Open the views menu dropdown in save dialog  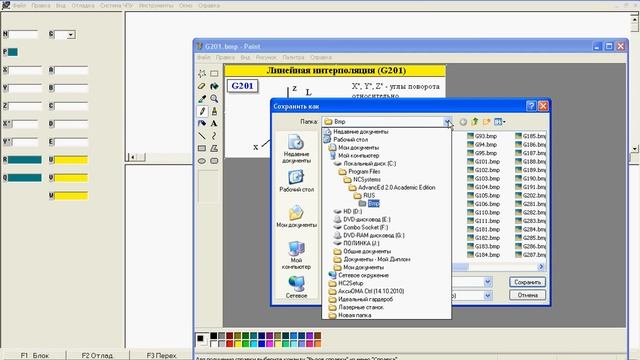pyautogui.click(x=500, y=122)
